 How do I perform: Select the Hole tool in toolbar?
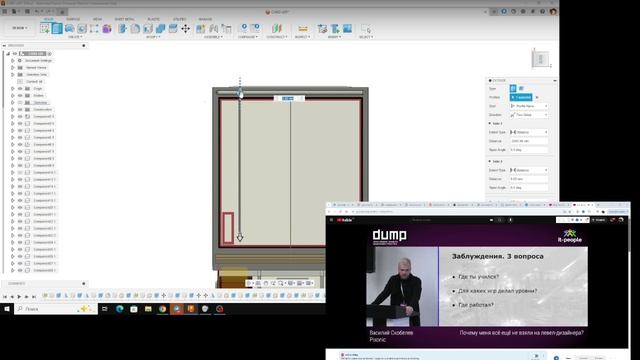[x=82, y=28]
